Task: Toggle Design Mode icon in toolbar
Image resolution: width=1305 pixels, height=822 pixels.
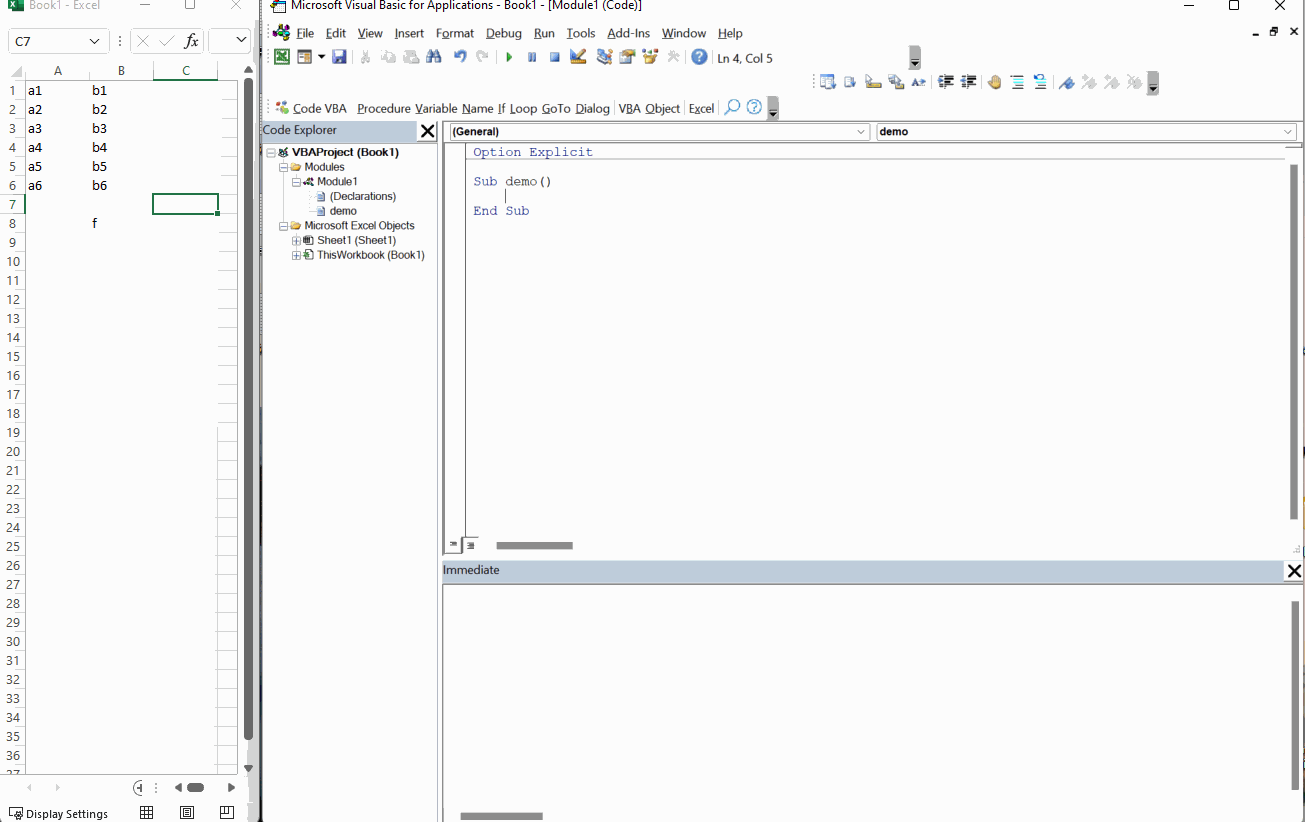Action: click(x=578, y=57)
